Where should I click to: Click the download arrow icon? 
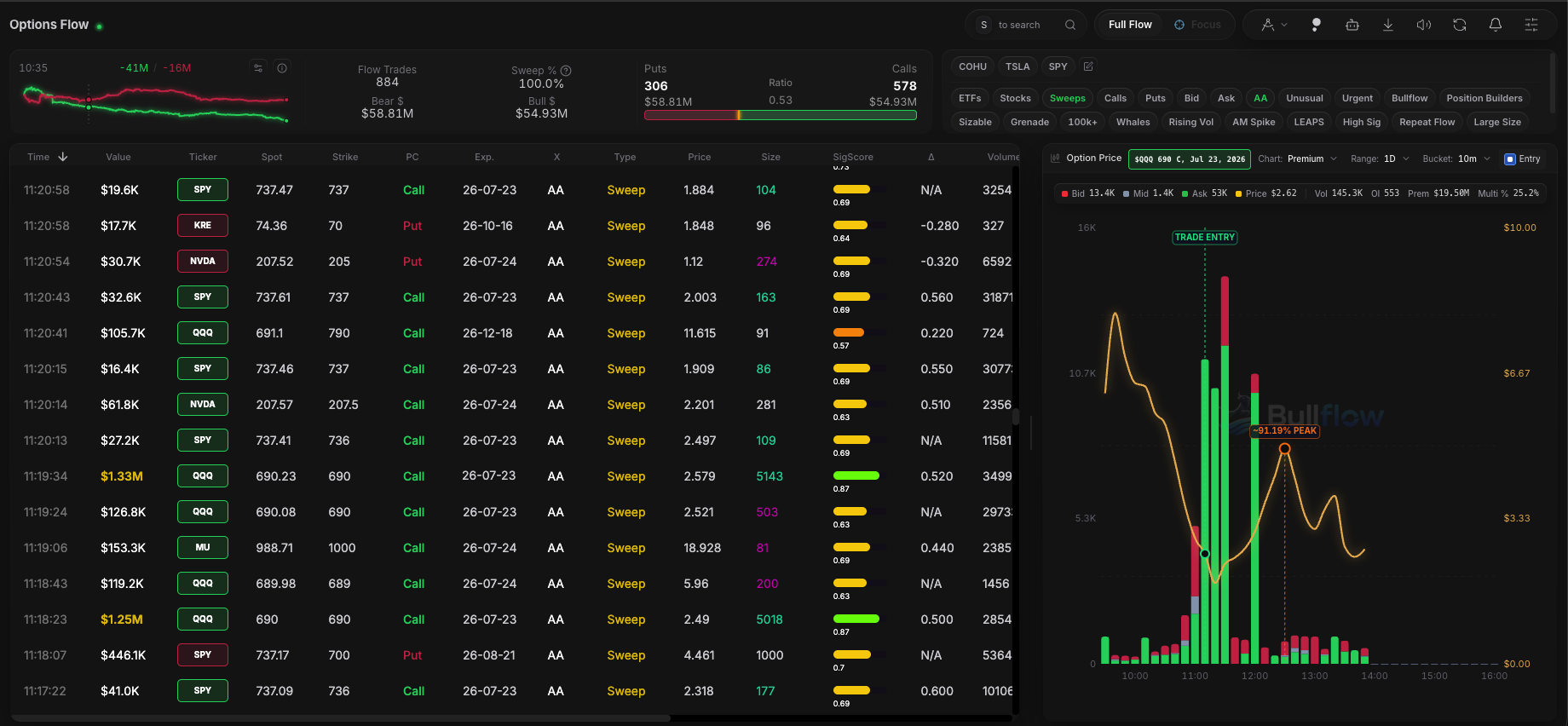1388,25
